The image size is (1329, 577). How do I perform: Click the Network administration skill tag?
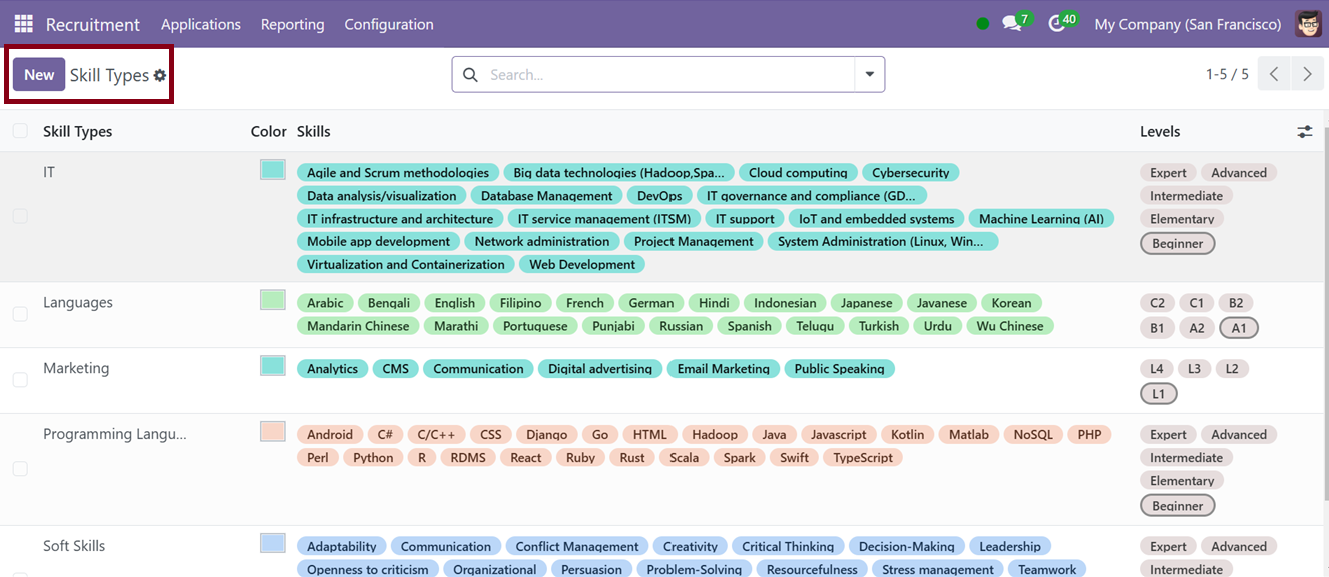click(542, 242)
